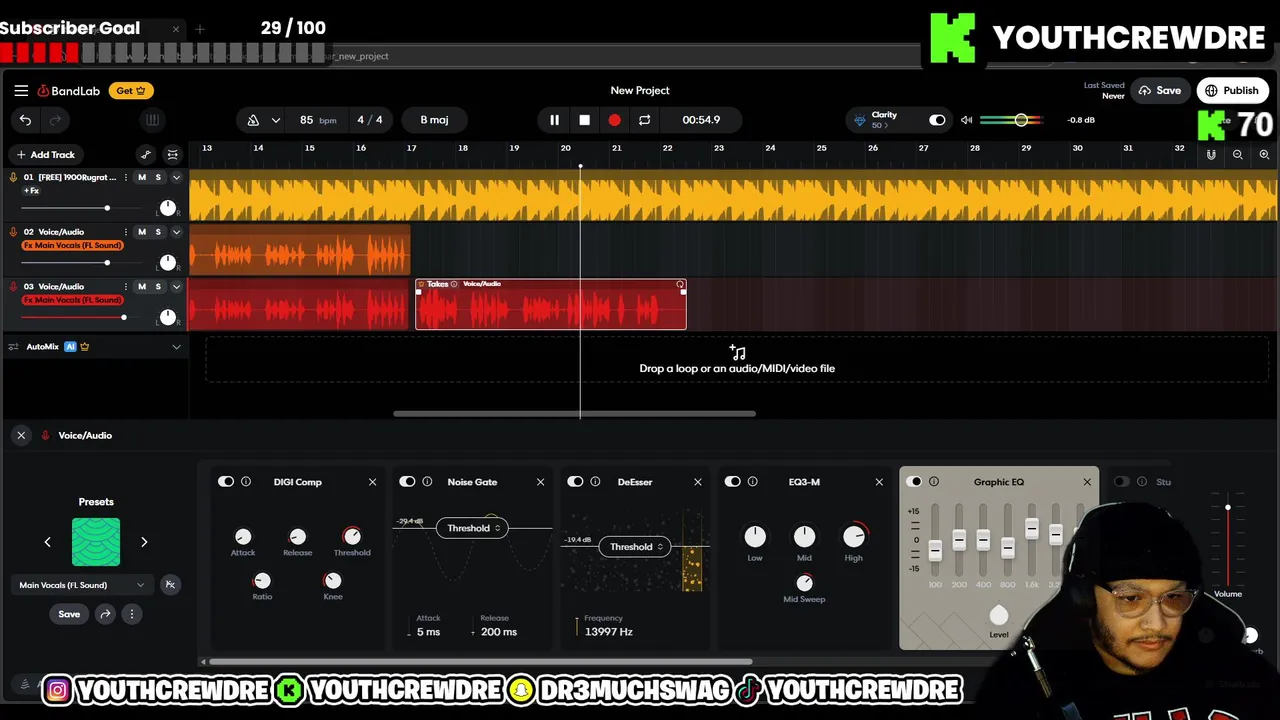Click the DeEsser info icon
Viewport: 1280px width, 720px height.
tap(595, 482)
